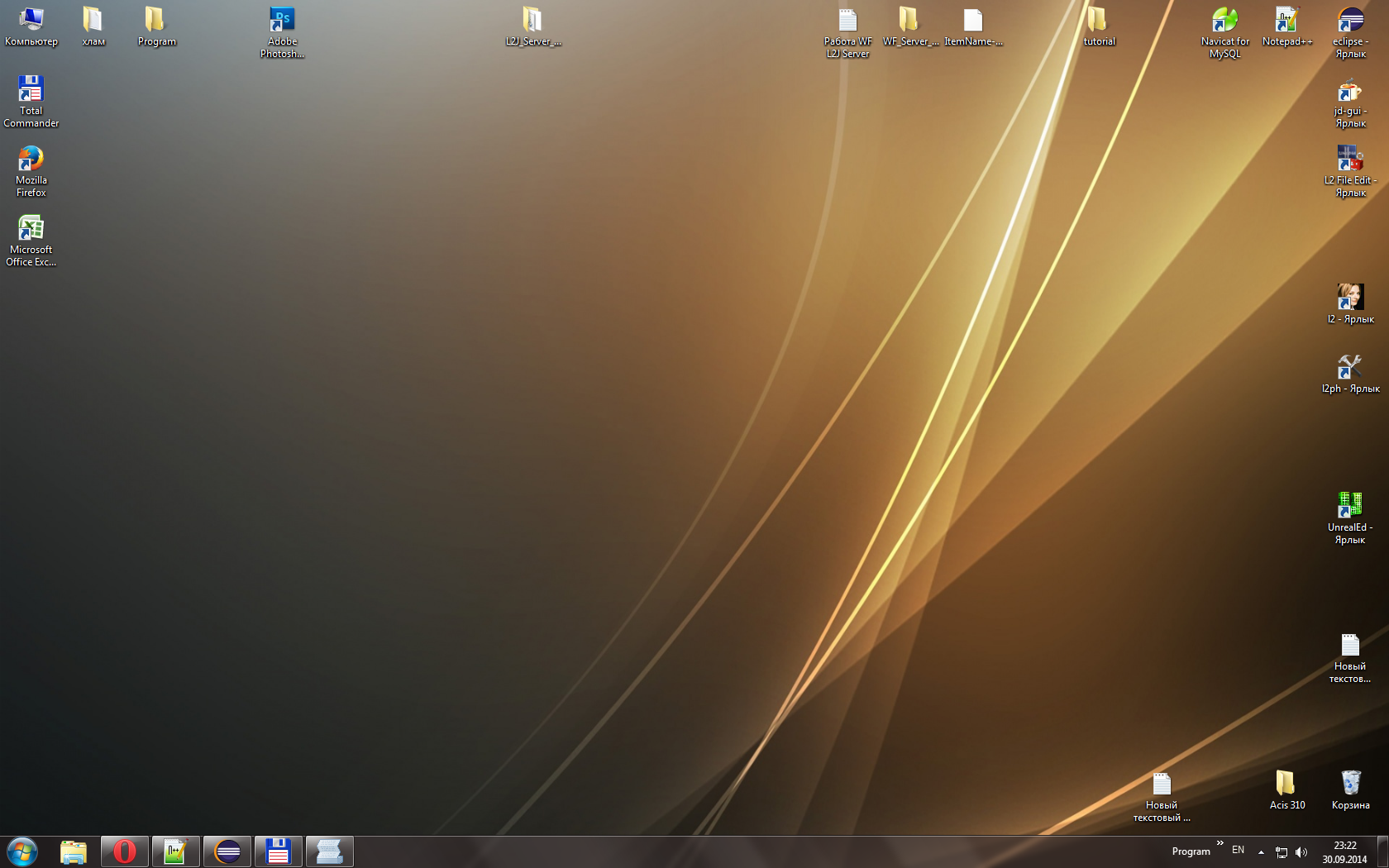Select the Microsoft Office Excel shortcut
The image size is (1389, 868).
[x=31, y=241]
